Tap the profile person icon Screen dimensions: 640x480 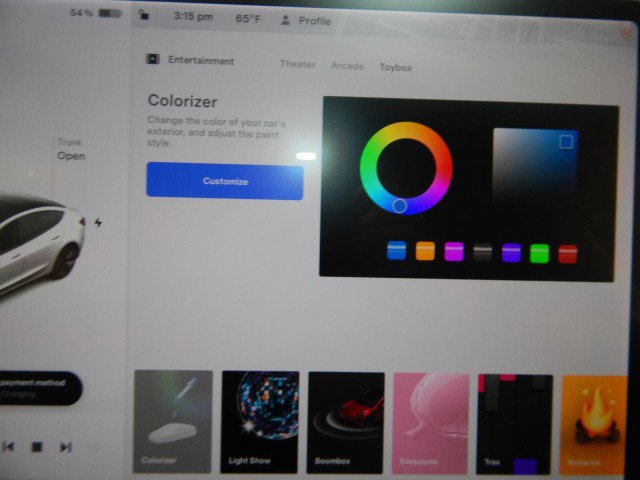coord(286,20)
